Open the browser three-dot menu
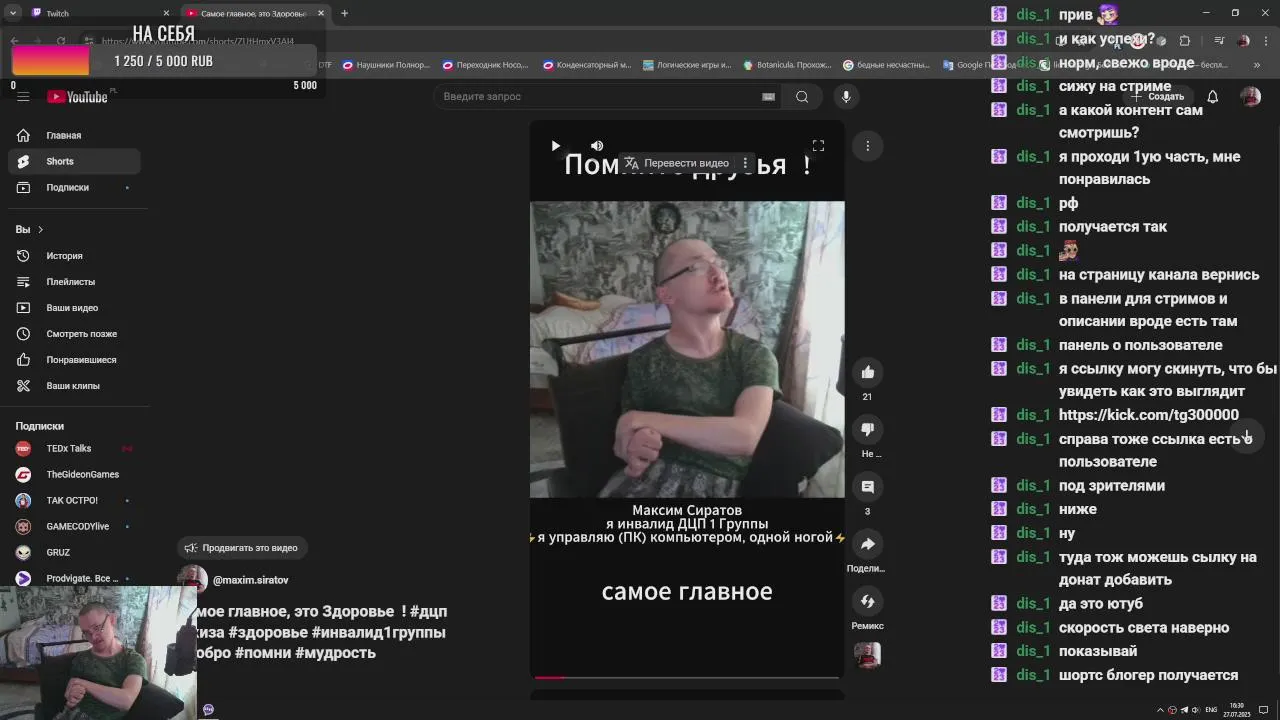Image resolution: width=1280 pixels, height=720 pixels. point(1268,41)
